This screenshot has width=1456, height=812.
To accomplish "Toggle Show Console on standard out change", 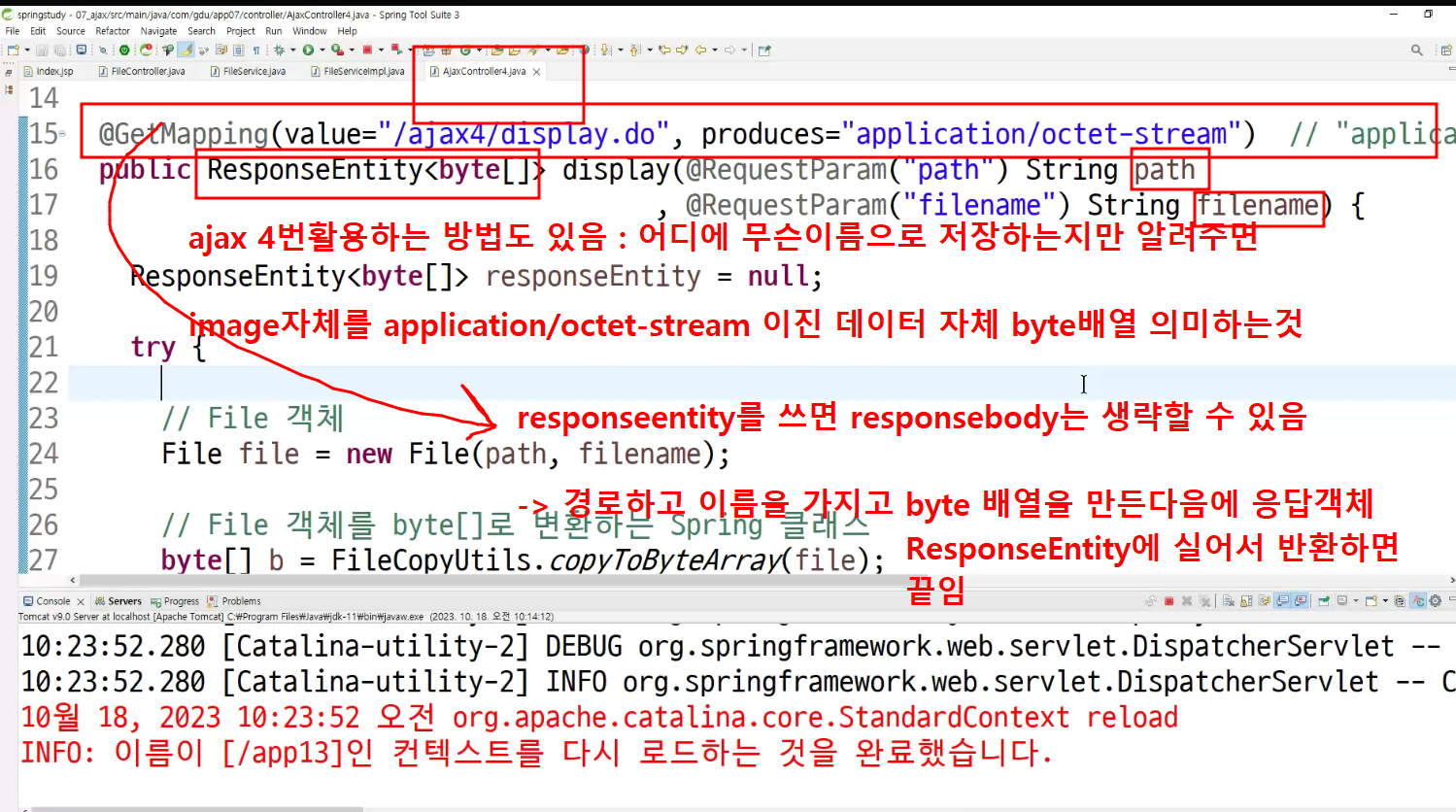I will (1282, 601).
